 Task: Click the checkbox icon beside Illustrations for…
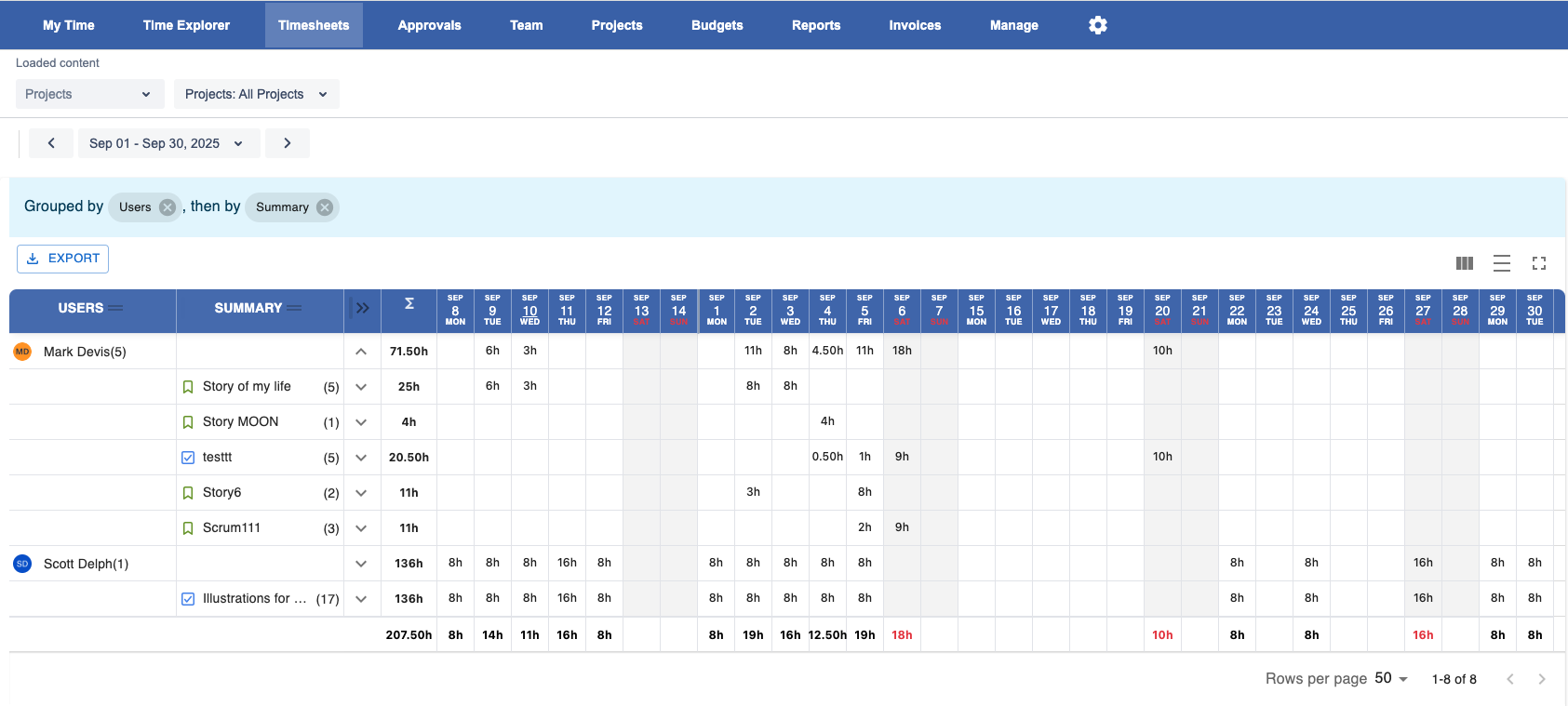(x=188, y=599)
